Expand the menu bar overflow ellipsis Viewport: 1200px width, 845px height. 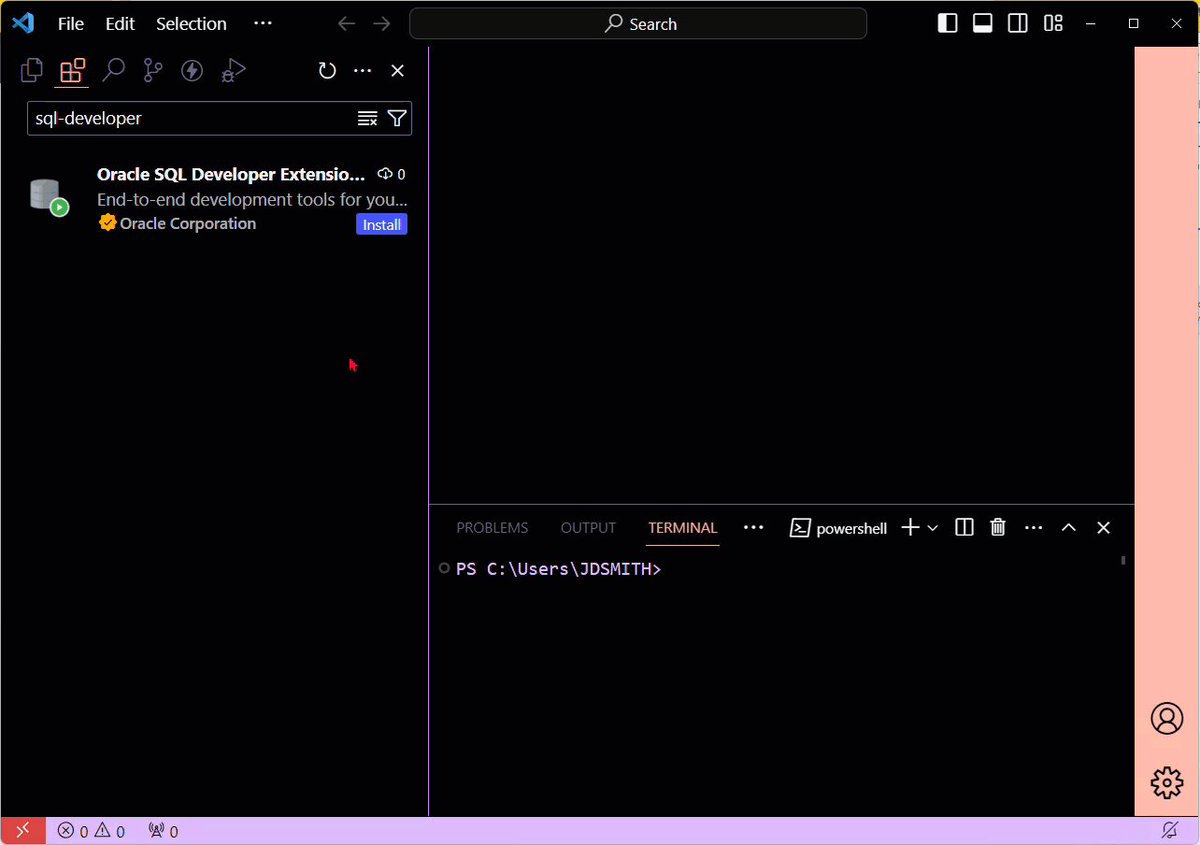pos(262,24)
